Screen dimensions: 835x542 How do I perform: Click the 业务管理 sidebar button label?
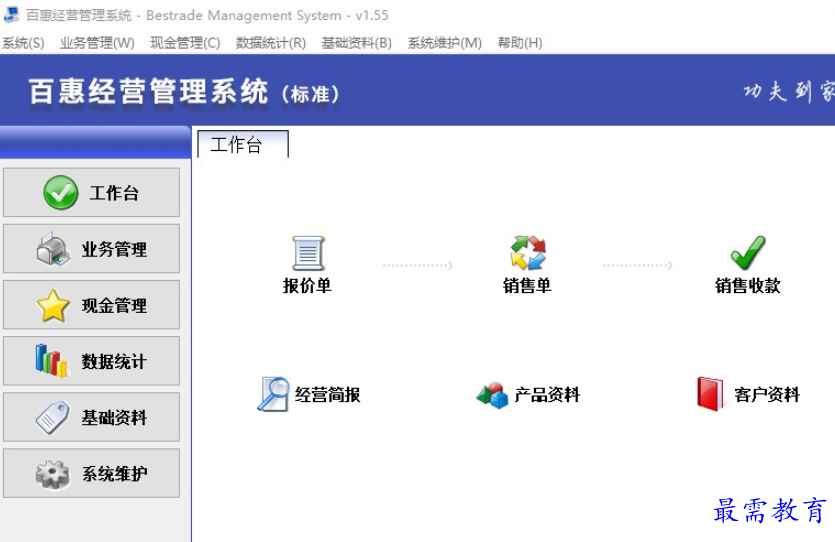pos(114,249)
